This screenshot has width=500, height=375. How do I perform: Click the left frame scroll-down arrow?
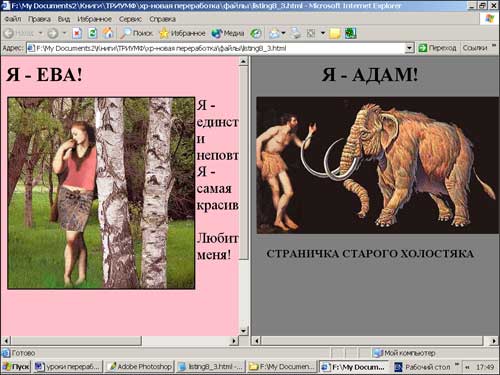tap(244, 330)
